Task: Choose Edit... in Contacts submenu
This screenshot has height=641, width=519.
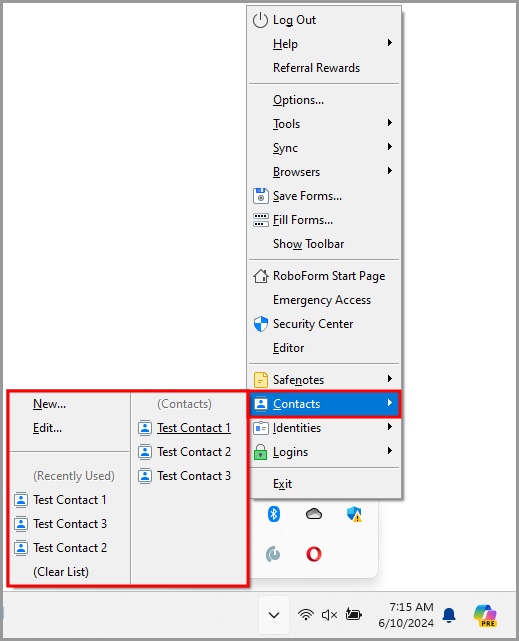Action: click(47, 428)
